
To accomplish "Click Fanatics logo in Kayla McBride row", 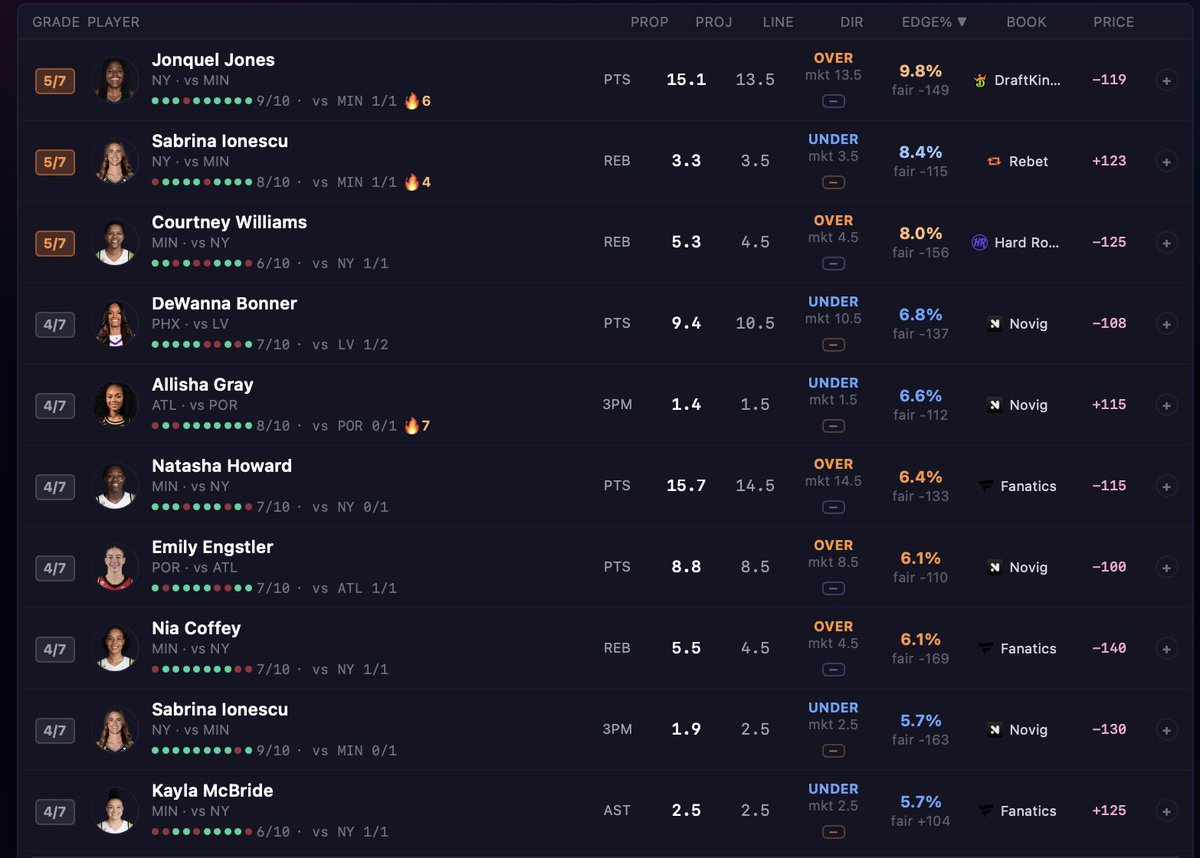I will (x=986, y=811).
